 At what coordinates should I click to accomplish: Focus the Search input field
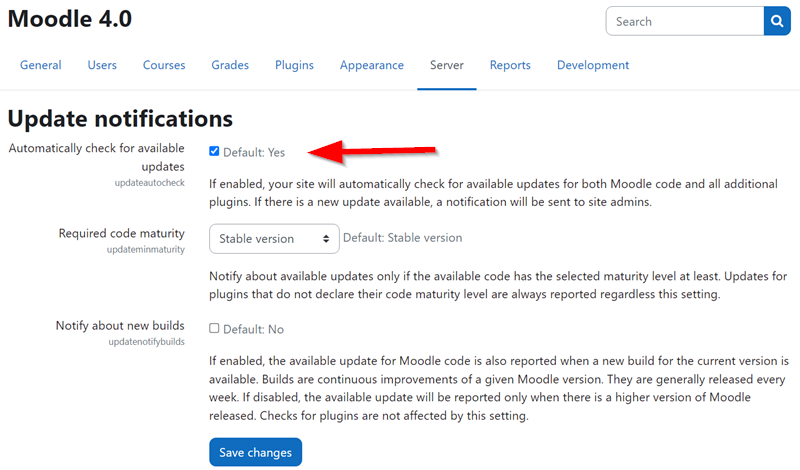[685, 21]
